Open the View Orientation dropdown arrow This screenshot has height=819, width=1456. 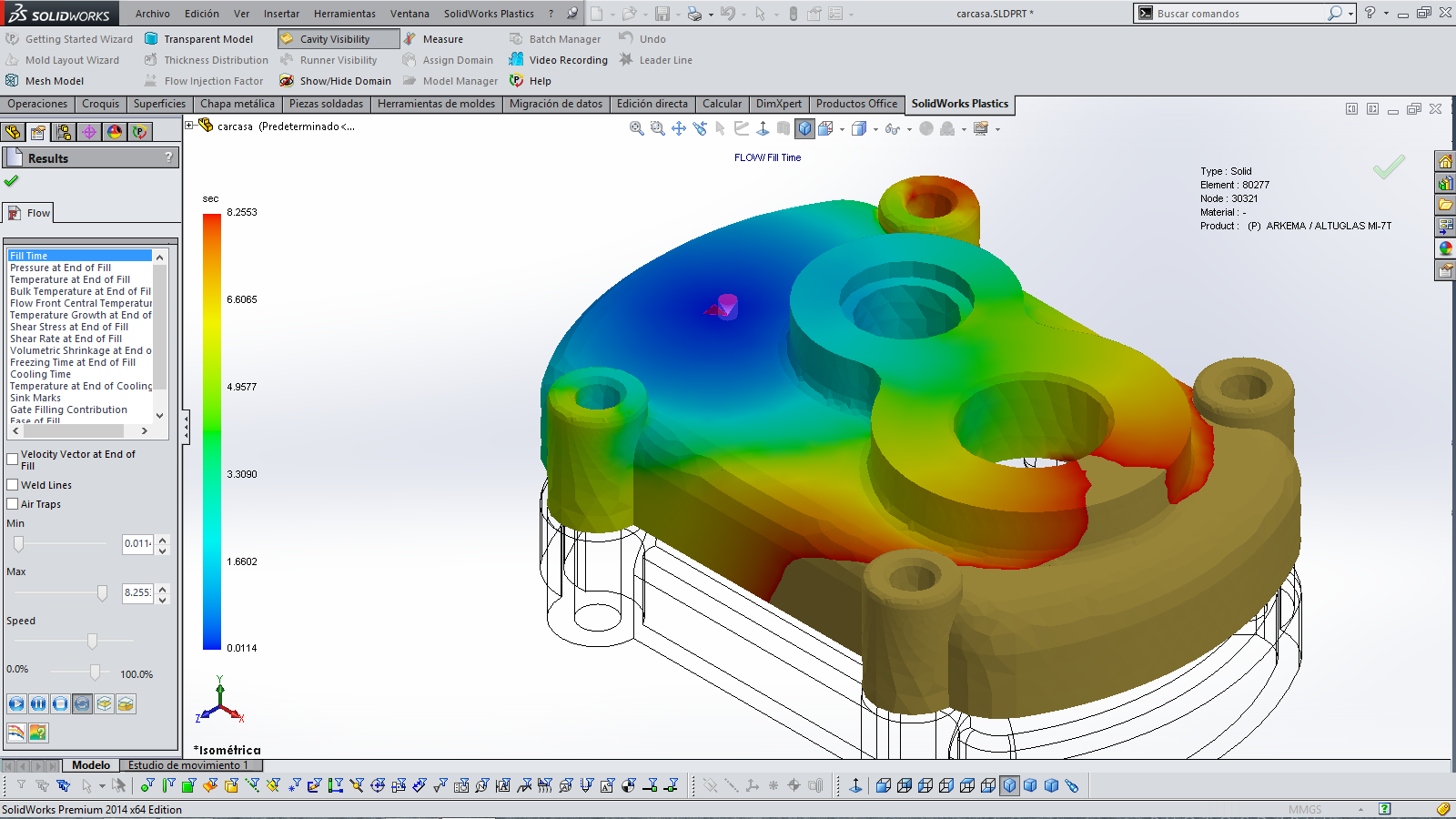point(842,129)
